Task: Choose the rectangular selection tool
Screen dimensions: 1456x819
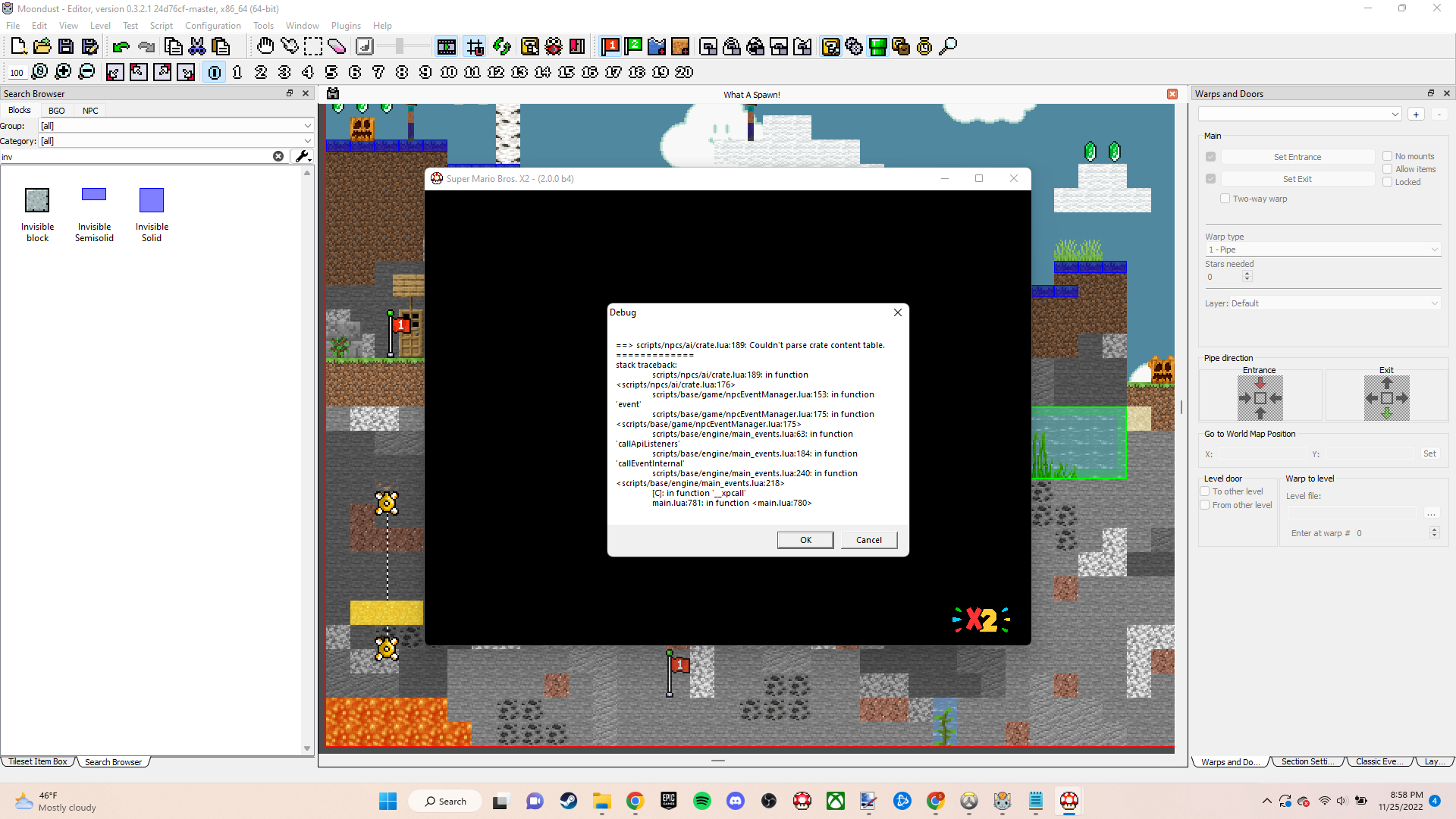Action: click(x=312, y=47)
